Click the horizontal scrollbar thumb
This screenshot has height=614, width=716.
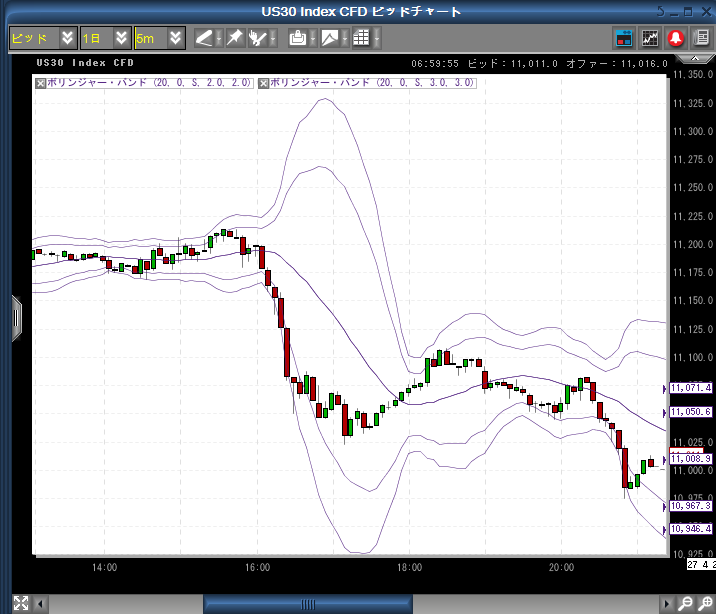[x=307, y=603]
